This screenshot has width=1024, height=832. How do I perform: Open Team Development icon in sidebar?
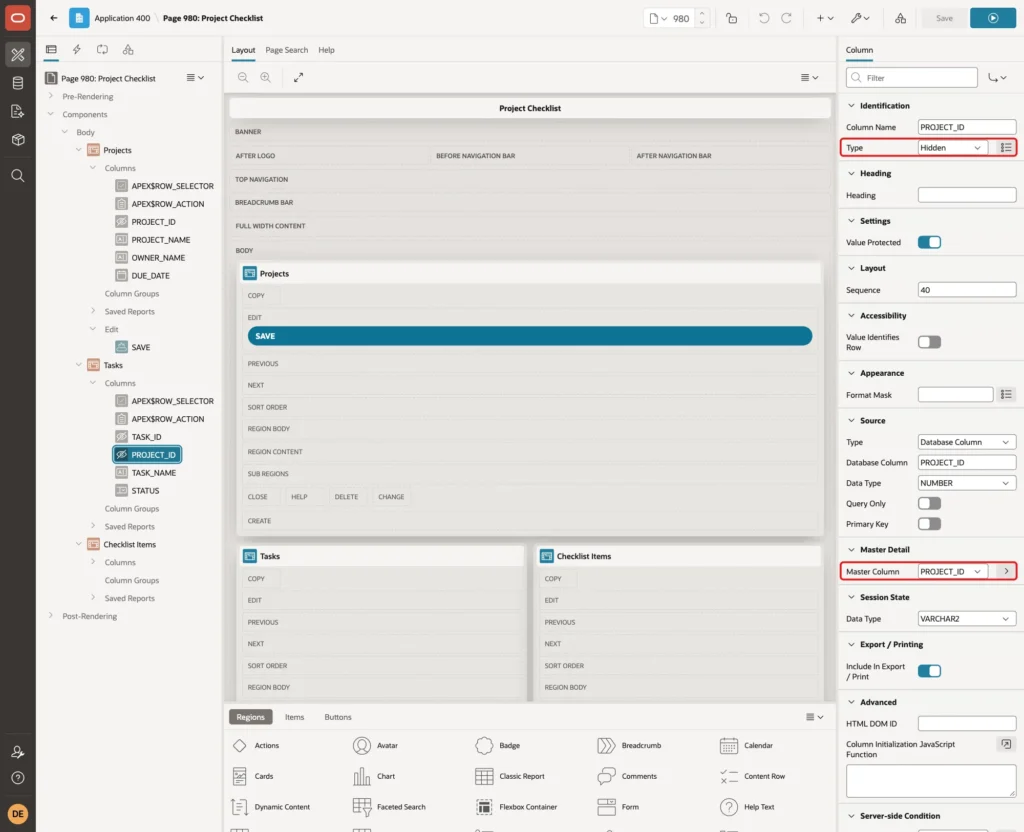pyautogui.click(x=18, y=111)
